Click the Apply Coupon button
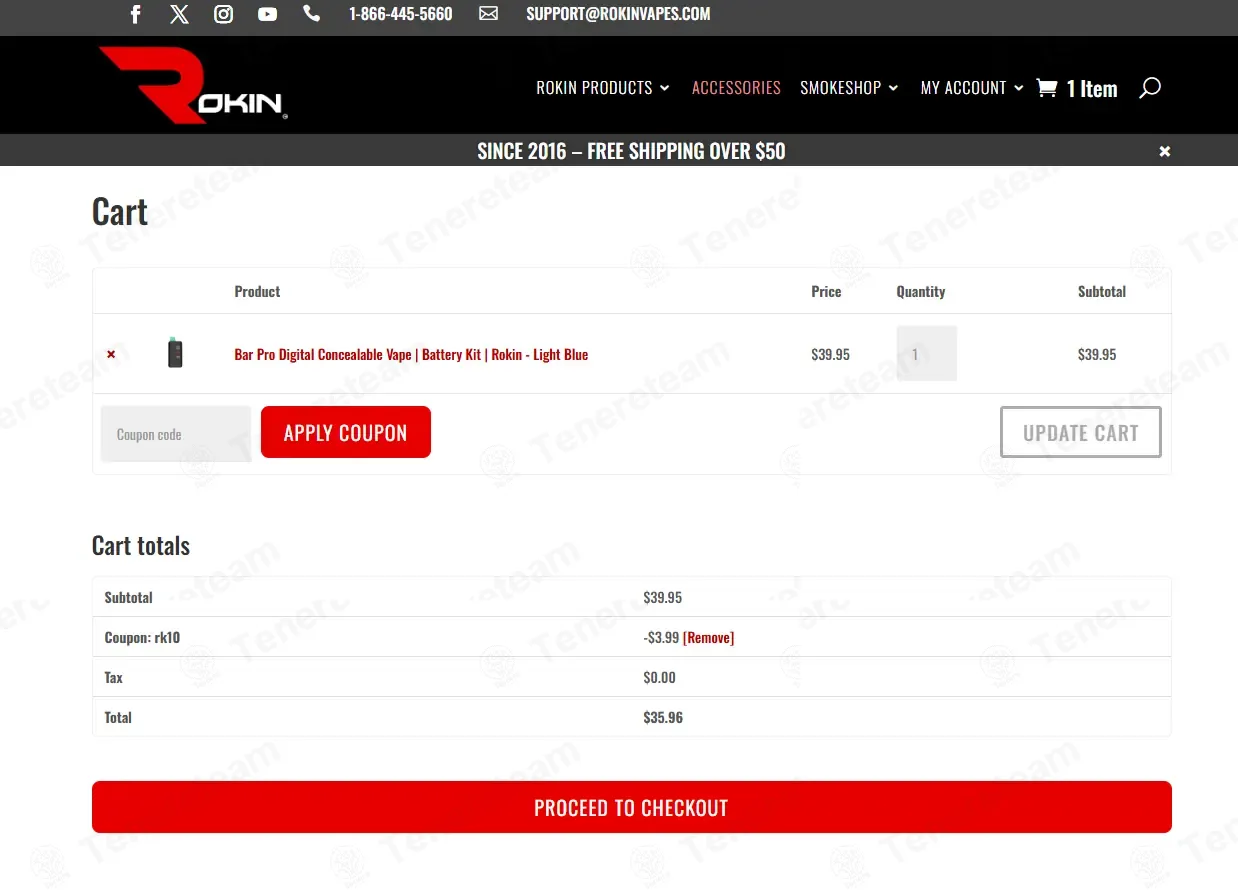The image size is (1238, 896). point(346,432)
